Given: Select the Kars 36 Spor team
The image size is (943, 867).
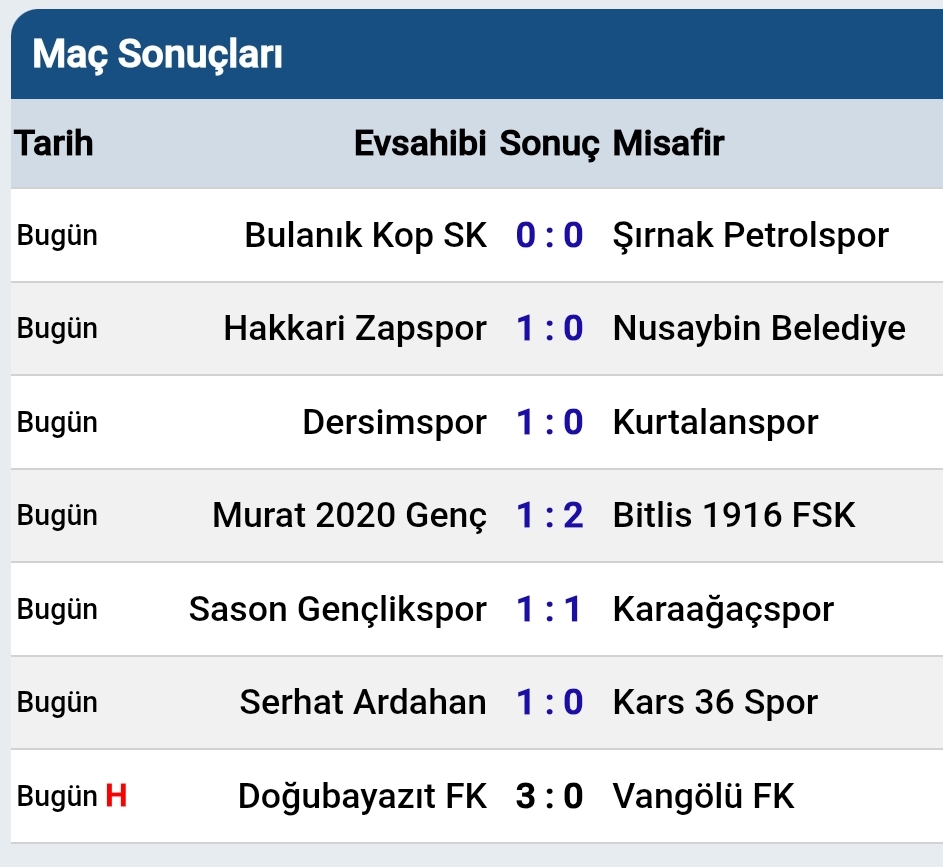Looking at the screenshot, I should pos(715,702).
